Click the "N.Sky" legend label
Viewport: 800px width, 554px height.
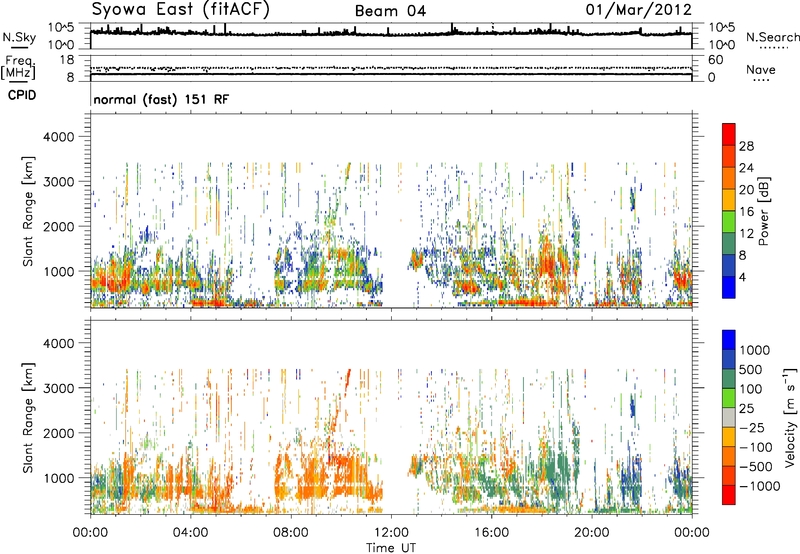pos(19,37)
